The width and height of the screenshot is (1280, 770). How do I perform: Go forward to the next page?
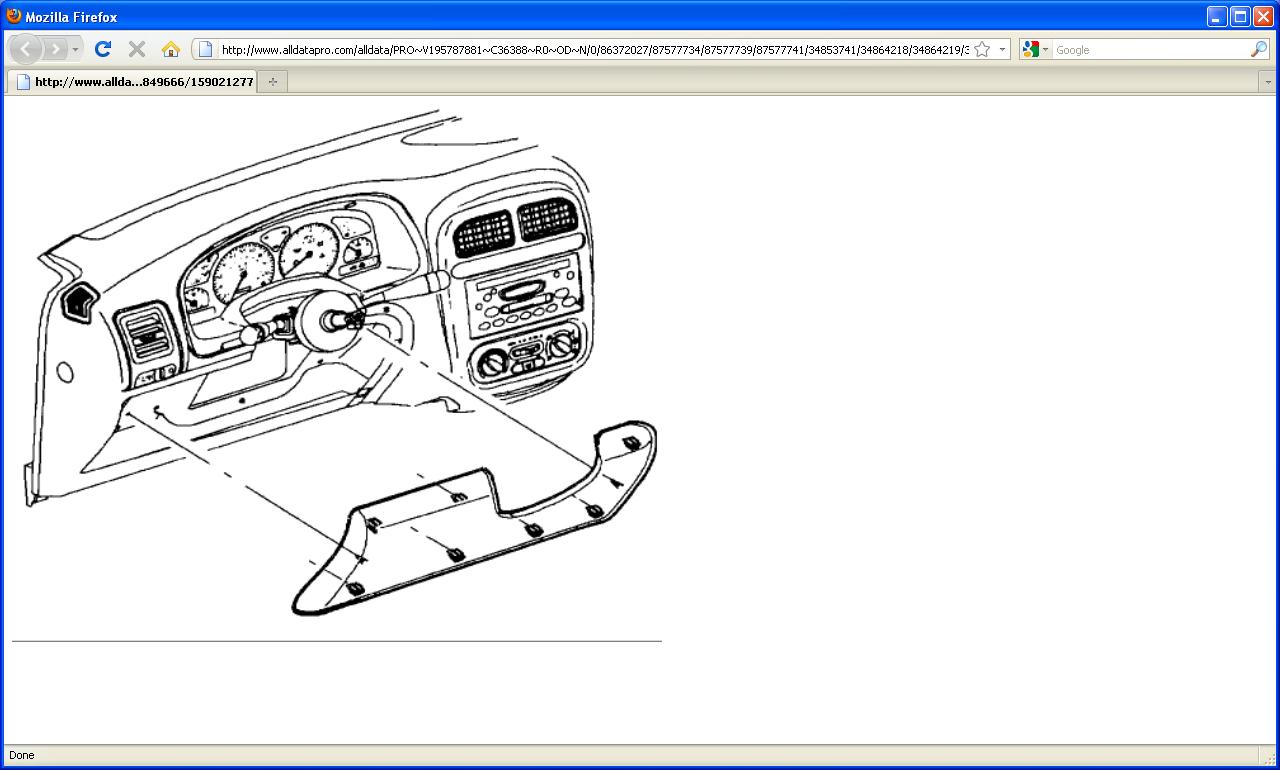(56, 49)
